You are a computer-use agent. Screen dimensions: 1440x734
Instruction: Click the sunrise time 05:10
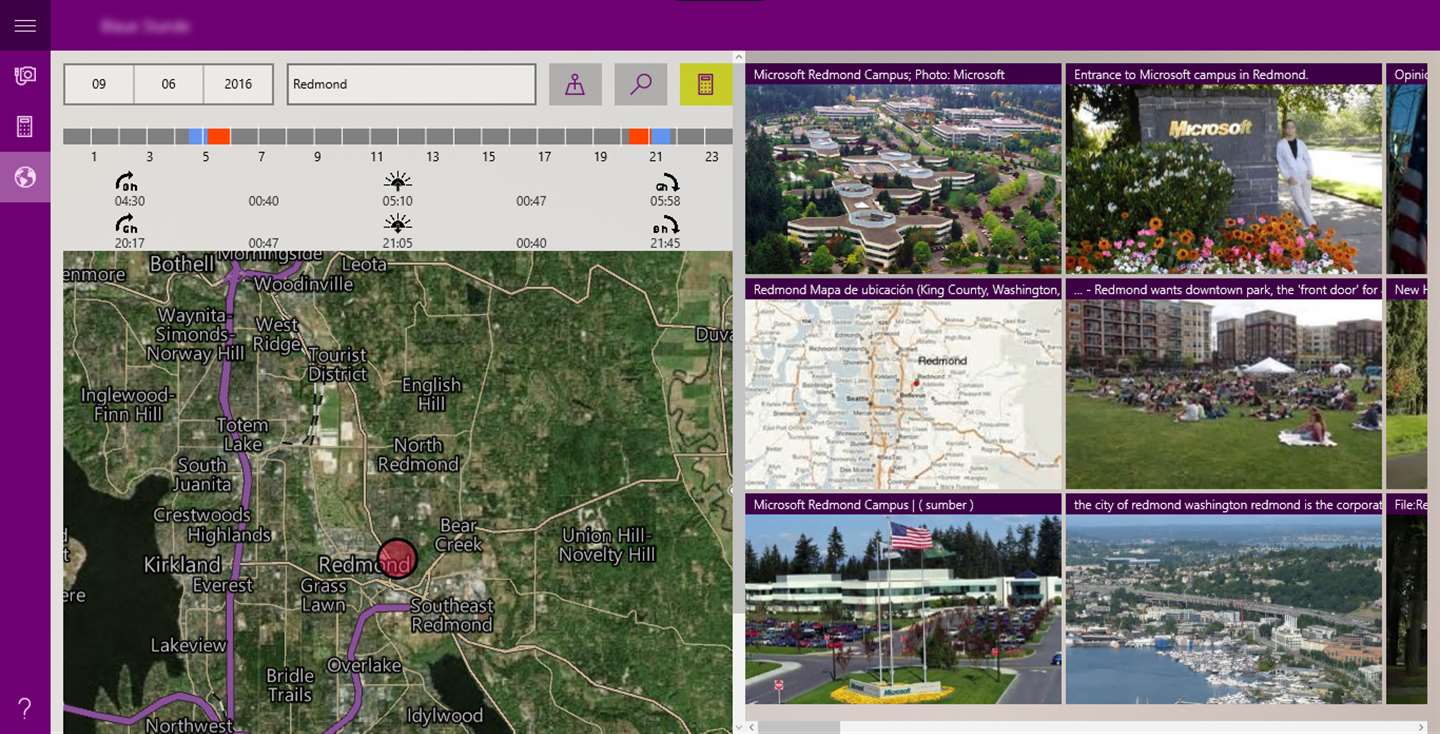(x=397, y=201)
